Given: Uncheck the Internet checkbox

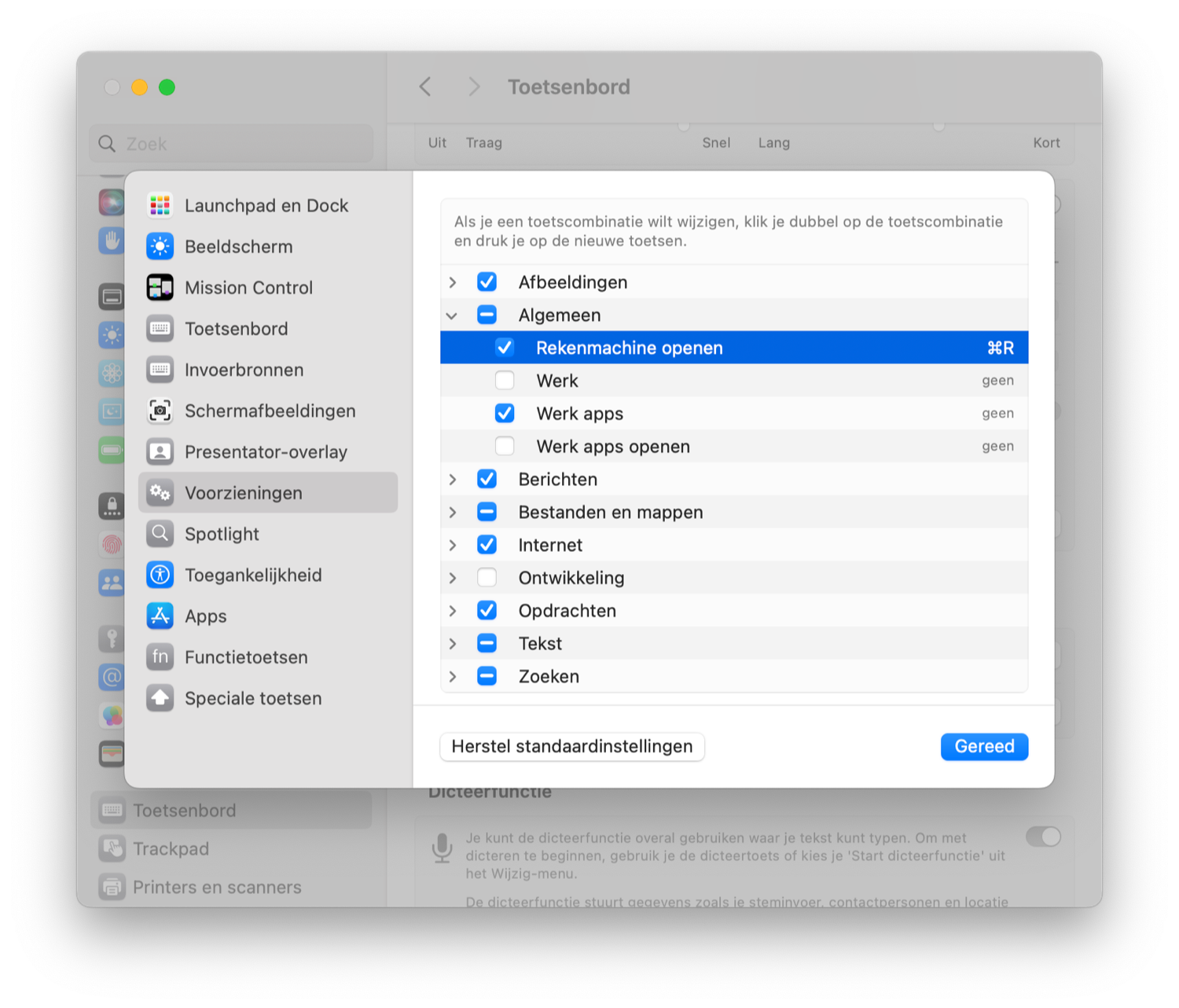Looking at the screenshot, I should click(487, 545).
